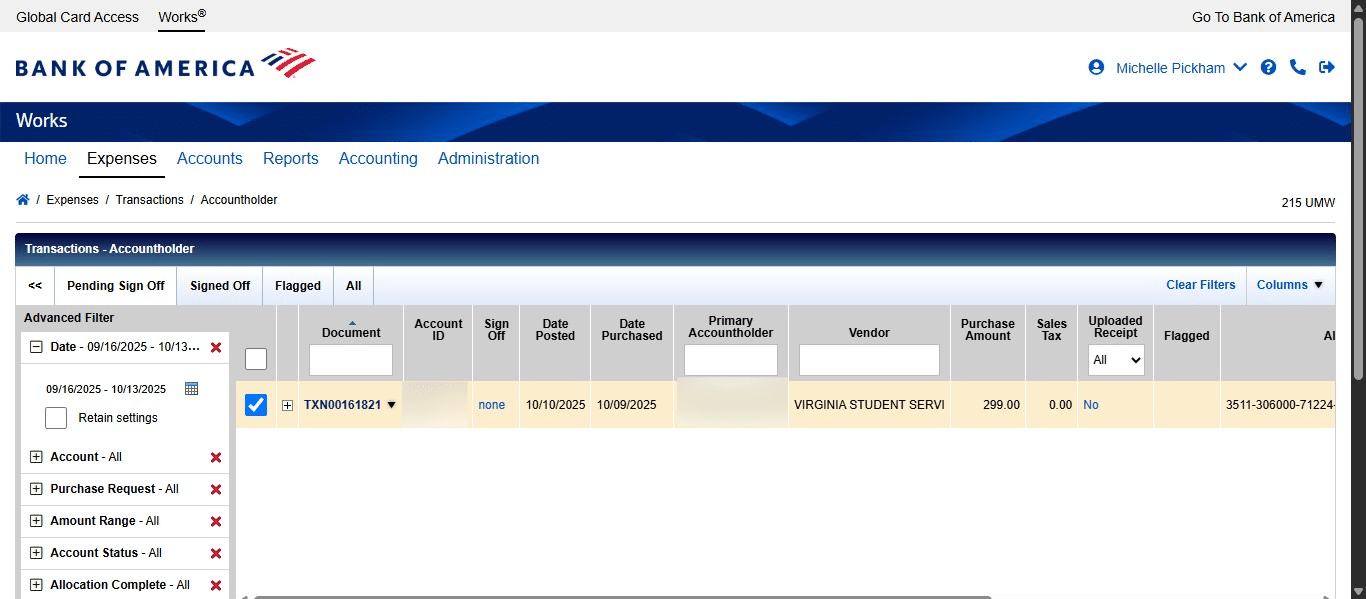The width and height of the screenshot is (1366, 599).
Task: Switch to the Signed Off tab
Action: (219, 285)
